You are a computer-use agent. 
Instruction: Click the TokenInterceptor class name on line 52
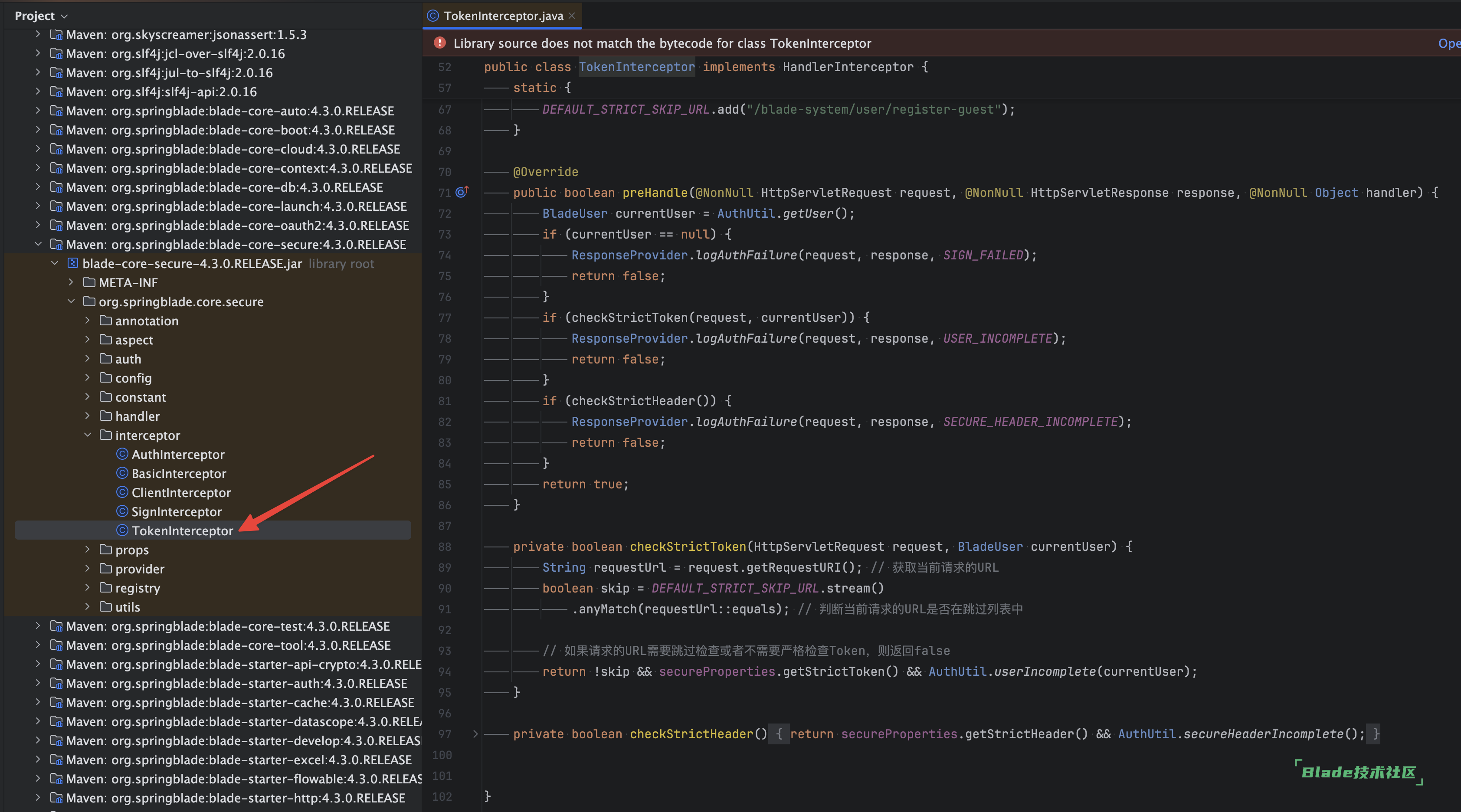coord(636,67)
